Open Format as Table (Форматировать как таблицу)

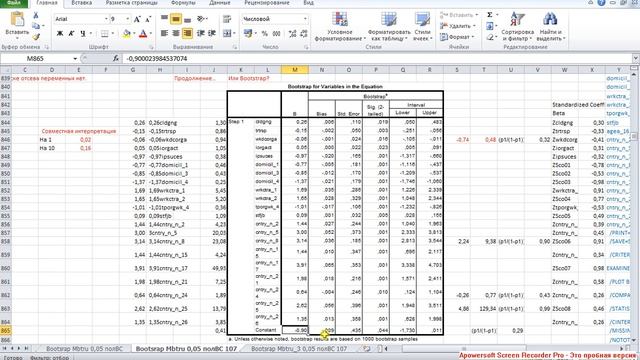click(389, 27)
